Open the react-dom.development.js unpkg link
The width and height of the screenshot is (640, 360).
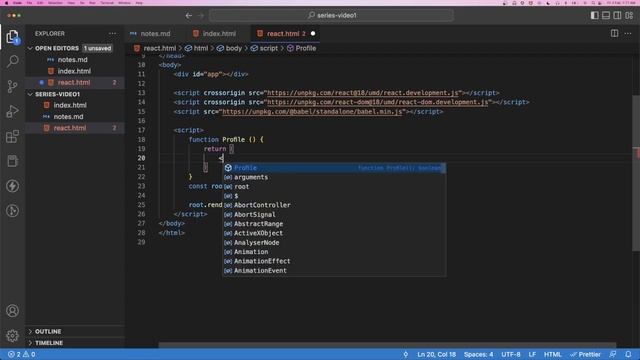pos(378,102)
